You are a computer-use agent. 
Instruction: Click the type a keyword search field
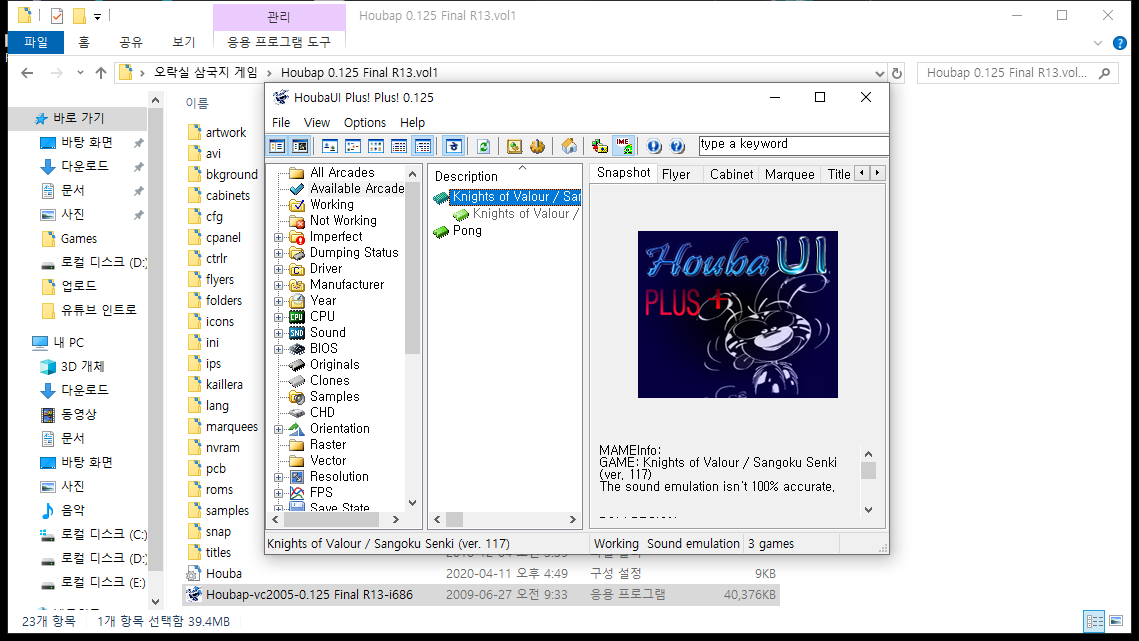[793, 145]
